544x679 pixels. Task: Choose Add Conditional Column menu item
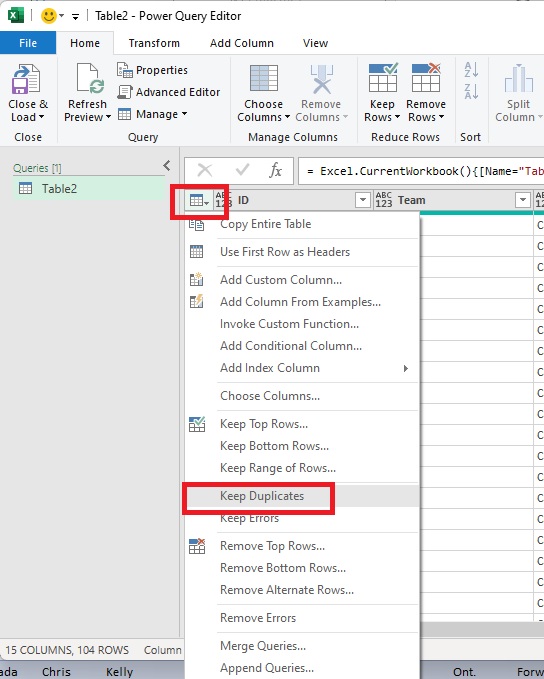302,346
